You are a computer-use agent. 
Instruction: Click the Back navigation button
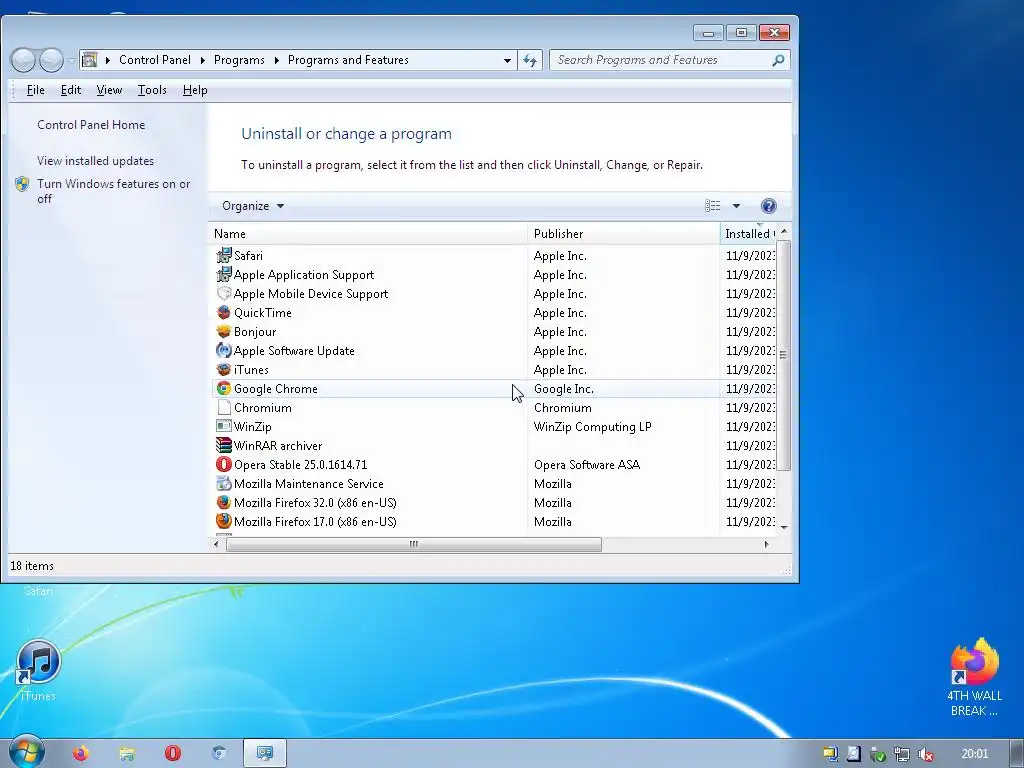(23, 60)
